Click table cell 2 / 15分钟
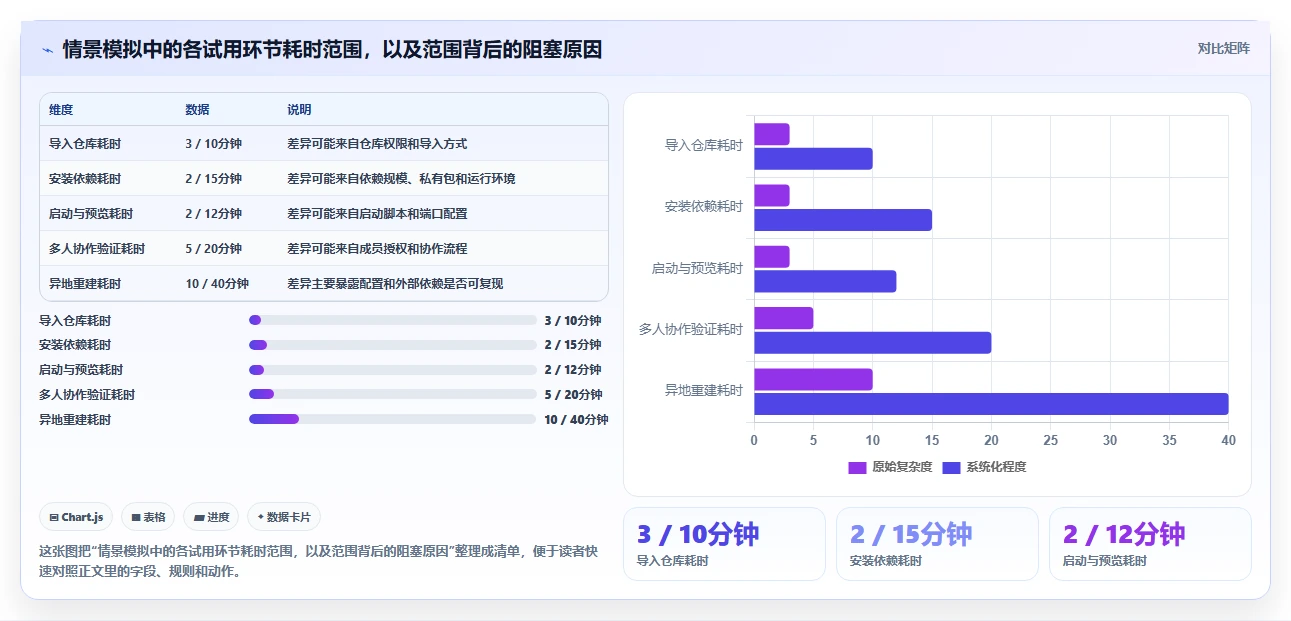1291x621 pixels. coord(213,178)
